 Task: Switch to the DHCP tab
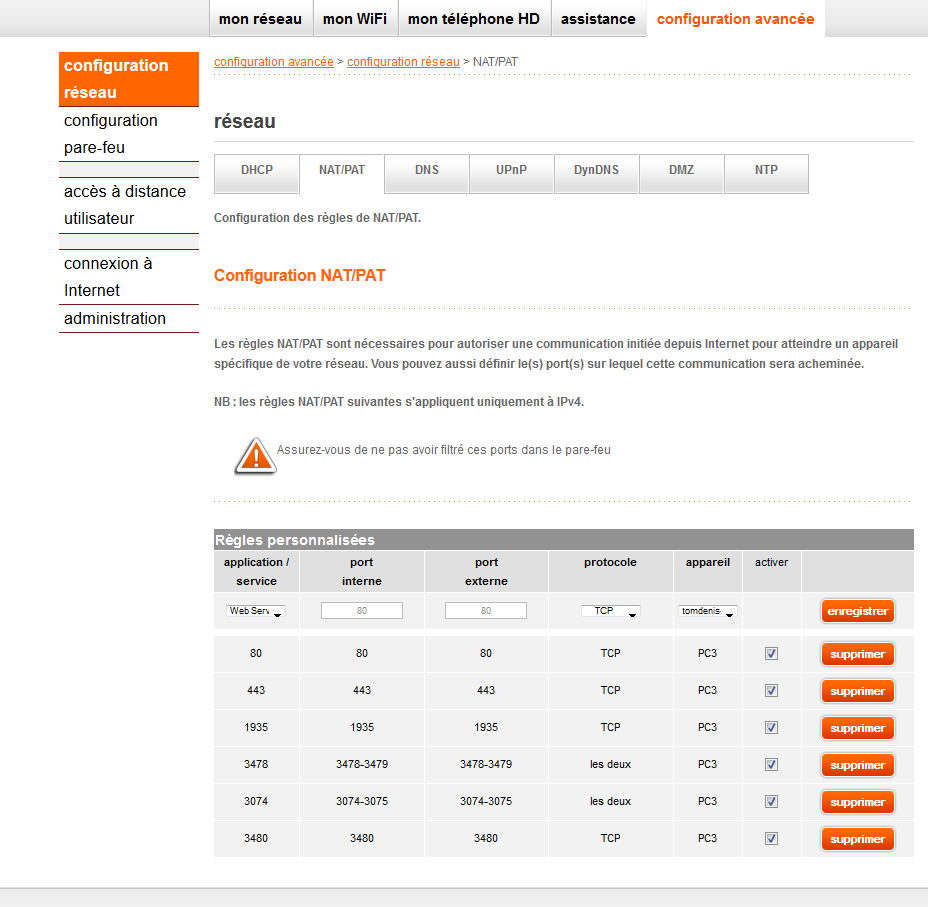tap(256, 171)
